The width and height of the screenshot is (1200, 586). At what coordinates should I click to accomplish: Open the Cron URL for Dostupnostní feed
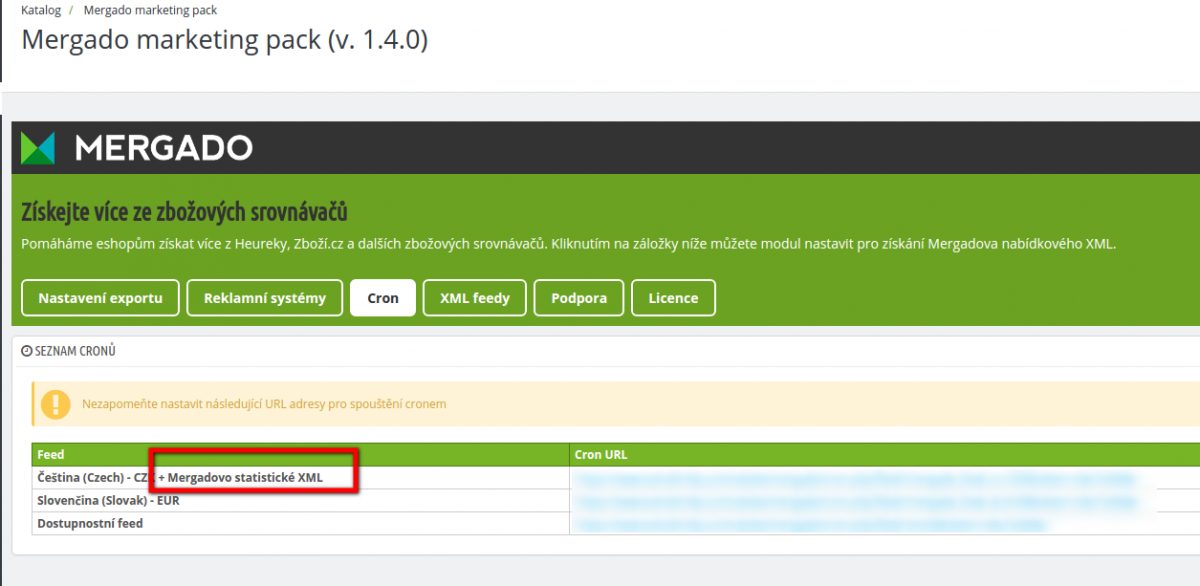(x=812, y=524)
